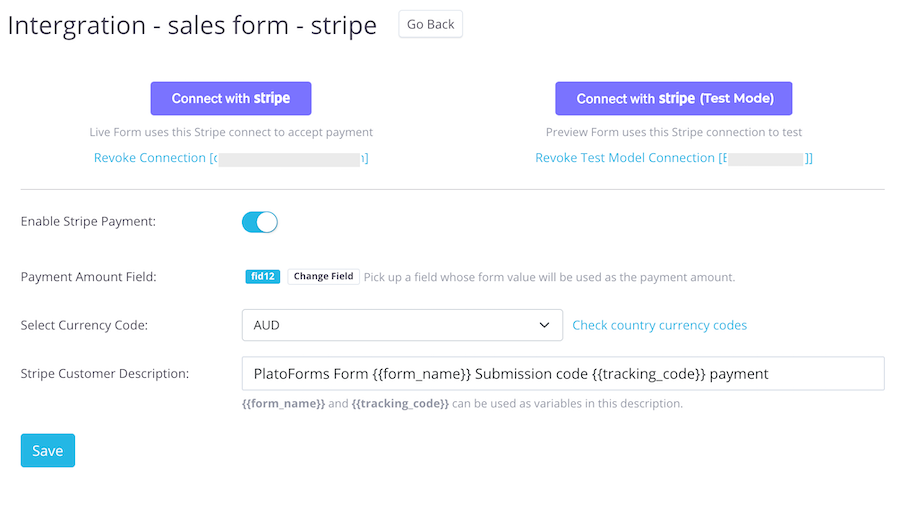The image size is (900, 506).
Task: Open Check country currency codes link
Action: 659,325
